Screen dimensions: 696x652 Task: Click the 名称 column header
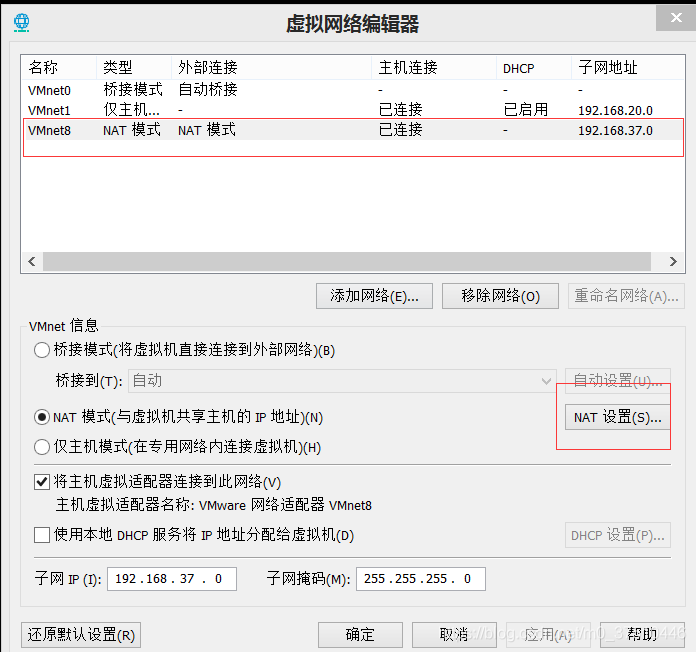click(59, 67)
